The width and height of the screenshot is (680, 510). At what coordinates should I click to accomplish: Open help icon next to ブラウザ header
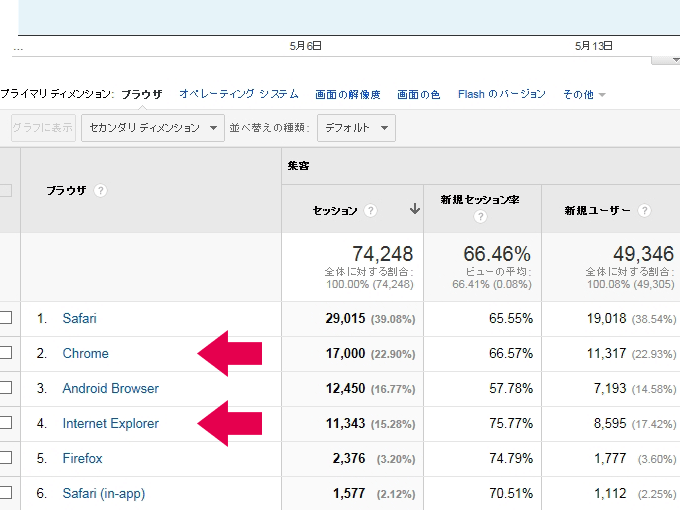tap(100, 190)
